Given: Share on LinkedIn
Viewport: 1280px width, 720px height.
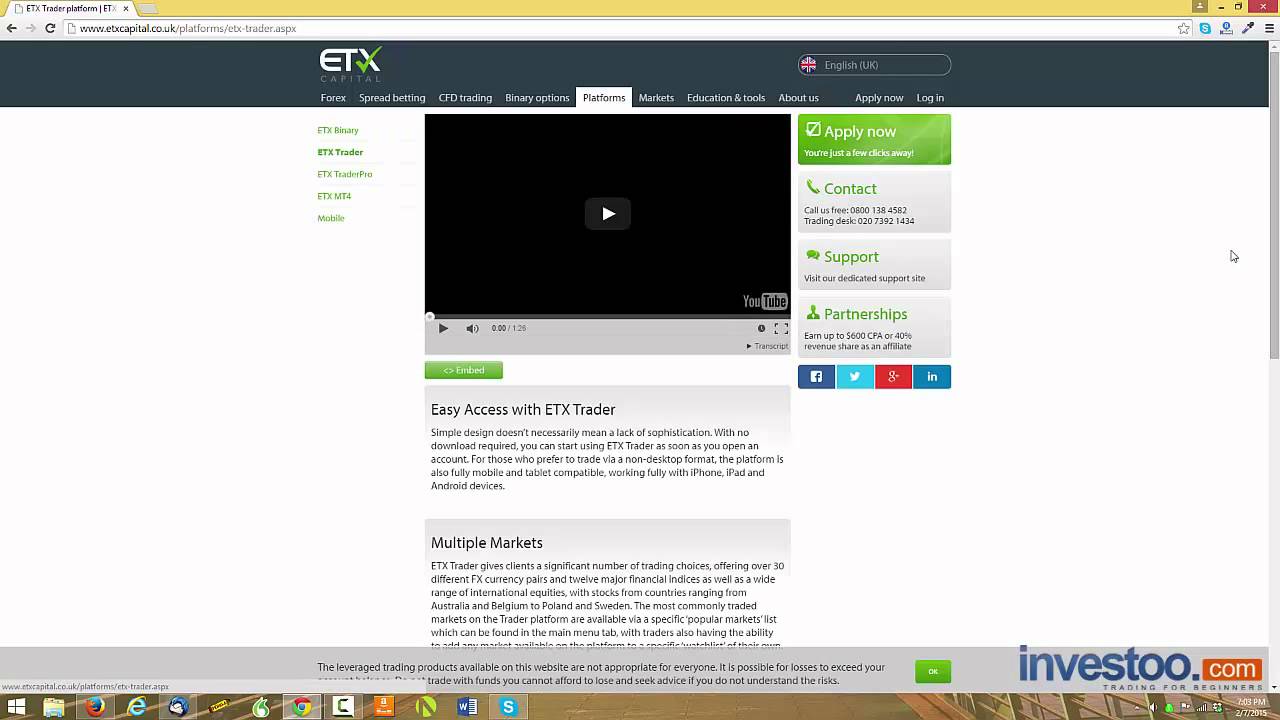Looking at the screenshot, I should coord(932,376).
